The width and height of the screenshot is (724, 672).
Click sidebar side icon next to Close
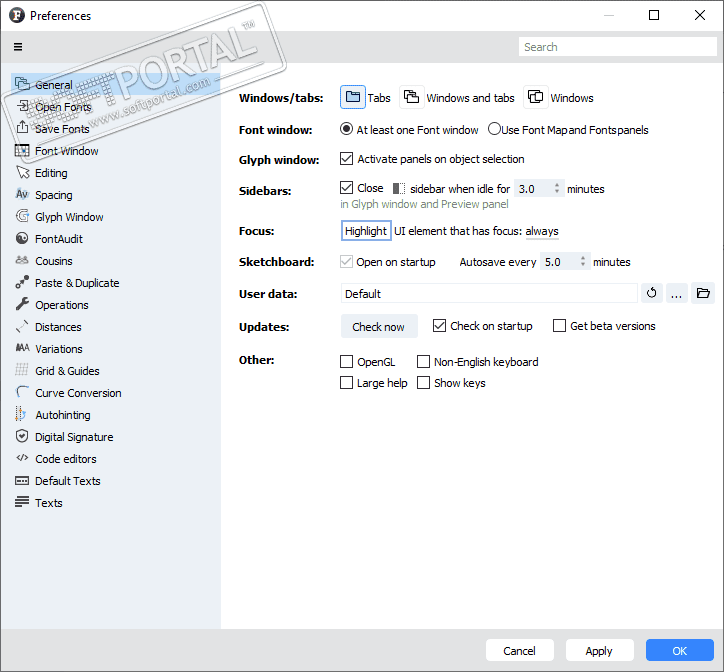tap(399, 188)
